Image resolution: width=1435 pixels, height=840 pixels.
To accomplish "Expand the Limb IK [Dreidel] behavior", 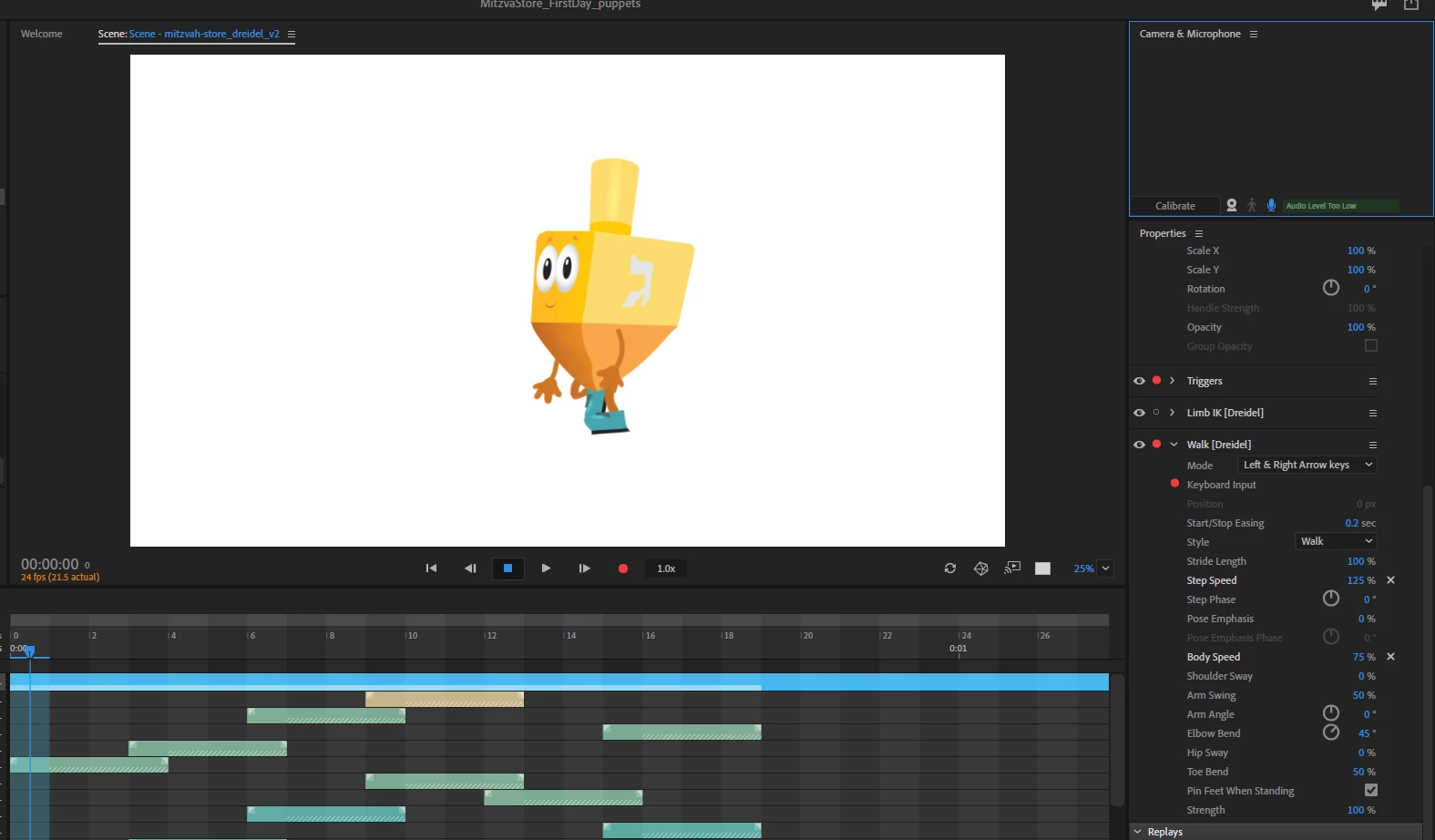I will (x=1173, y=413).
